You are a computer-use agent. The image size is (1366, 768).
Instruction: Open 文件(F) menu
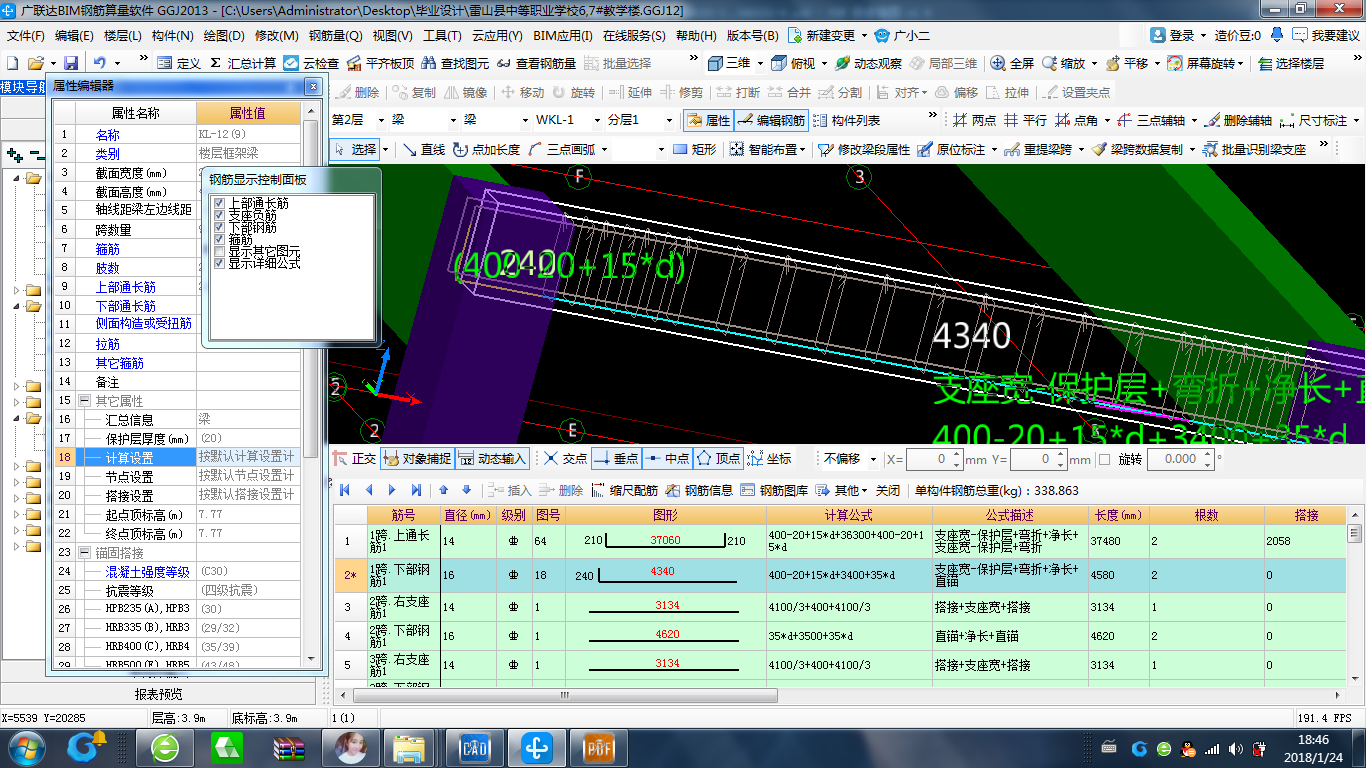point(27,35)
